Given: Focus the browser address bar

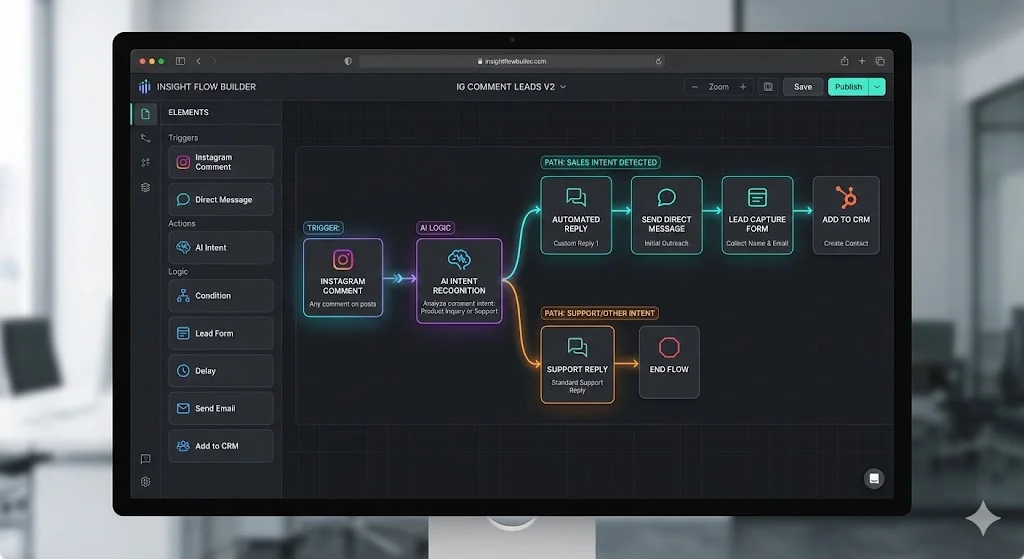Looking at the screenshot, I should tap(513, 61).
